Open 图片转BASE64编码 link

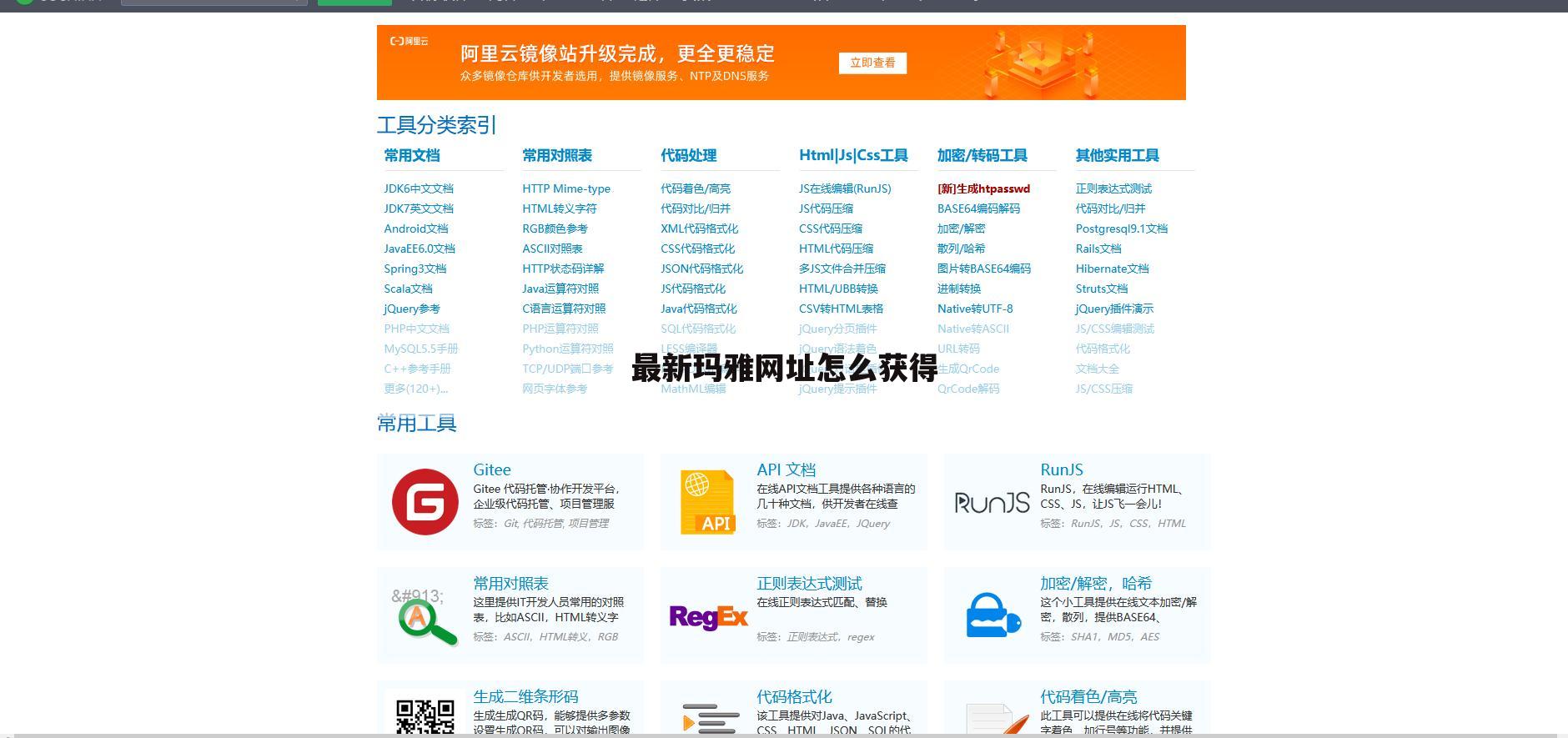(984, 269)
